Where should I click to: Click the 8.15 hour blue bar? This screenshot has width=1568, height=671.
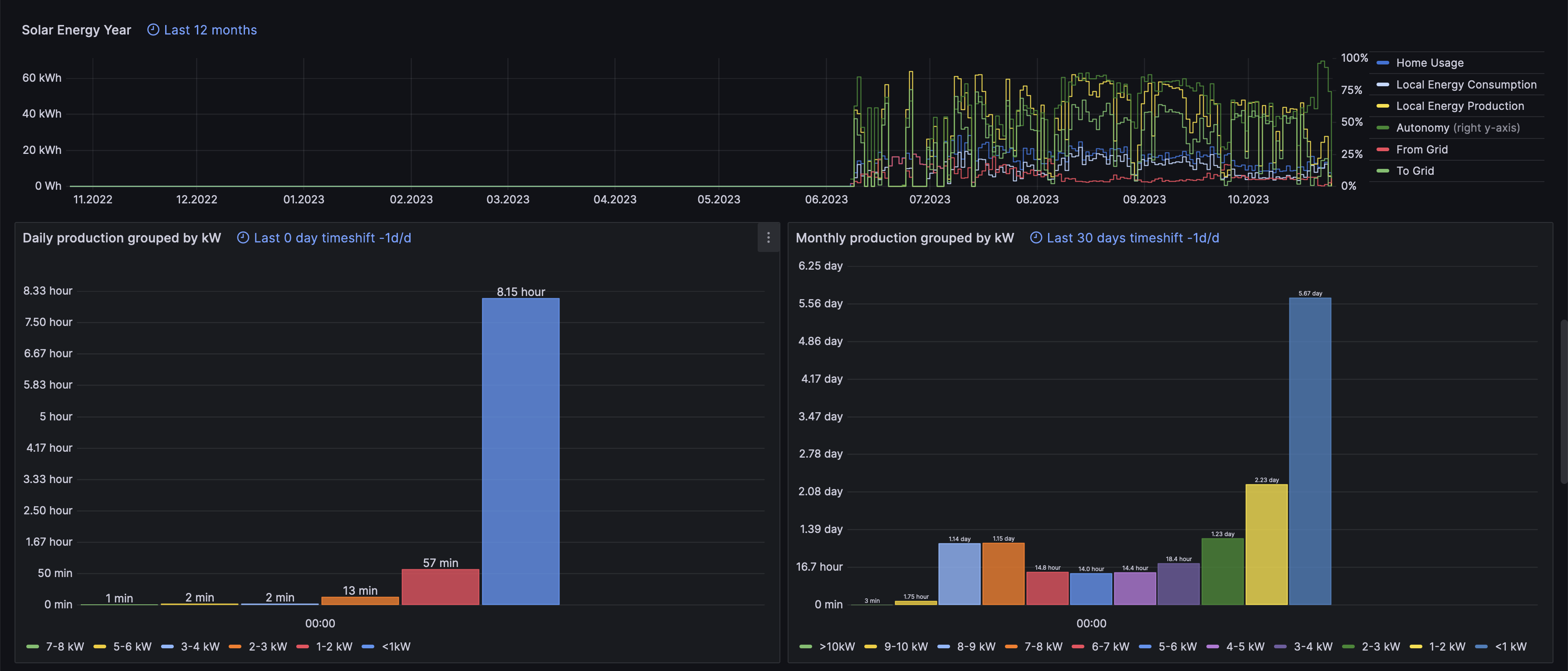(x=520, y=450)
